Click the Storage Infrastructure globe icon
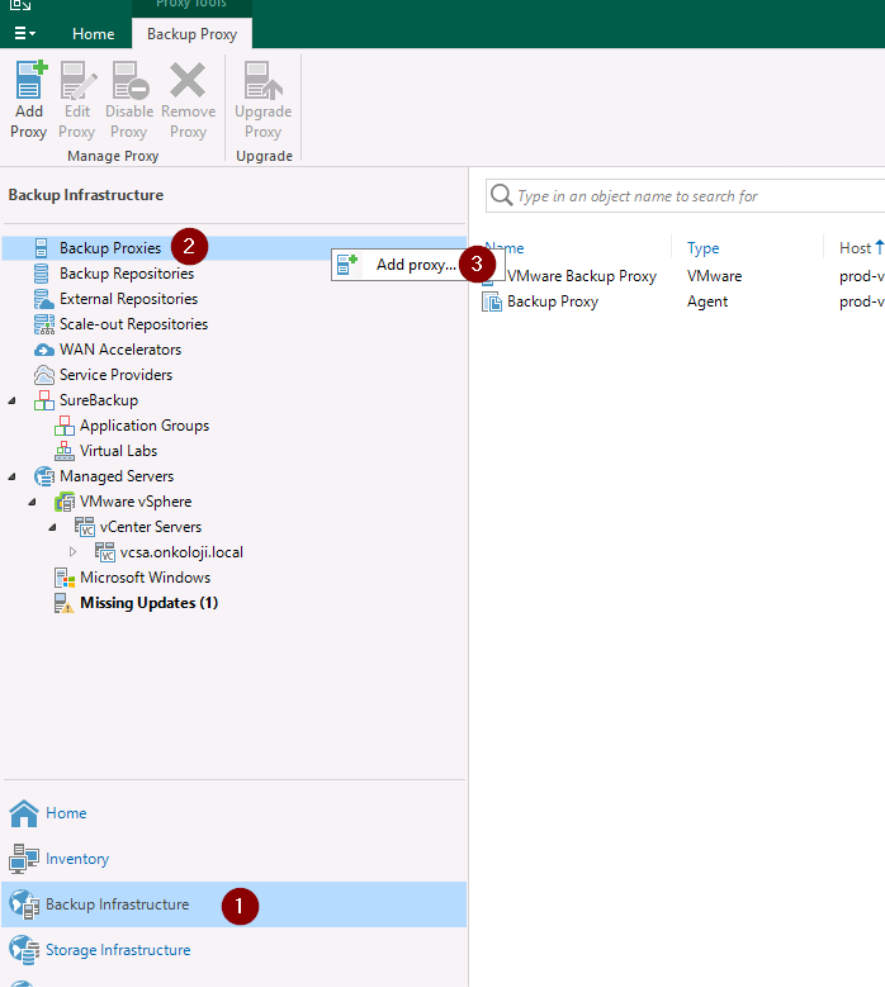The width and height of the screenshot is (885, 987). pyautogui.click(x=24, y=950)
